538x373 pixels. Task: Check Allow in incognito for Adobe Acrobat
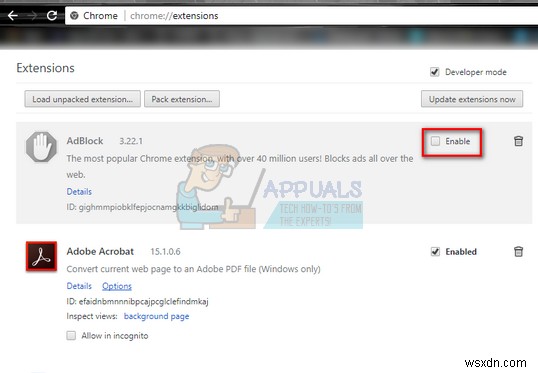click(x=71, y=335)
